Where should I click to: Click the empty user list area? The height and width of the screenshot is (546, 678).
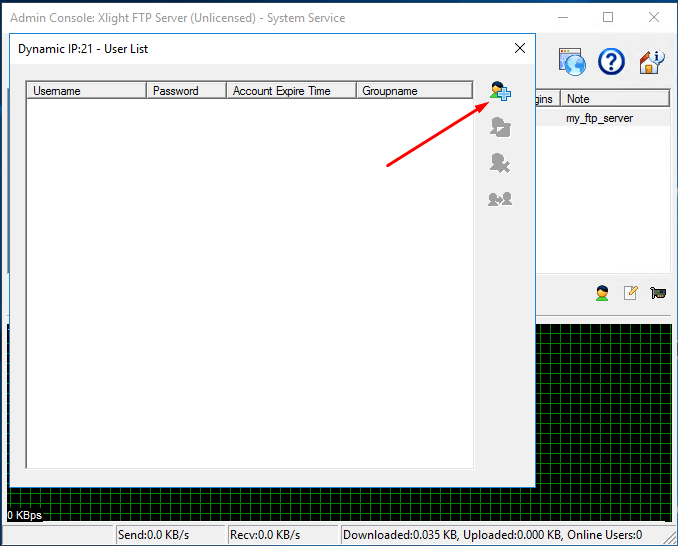pyautogui.click(x=249, y=280)
